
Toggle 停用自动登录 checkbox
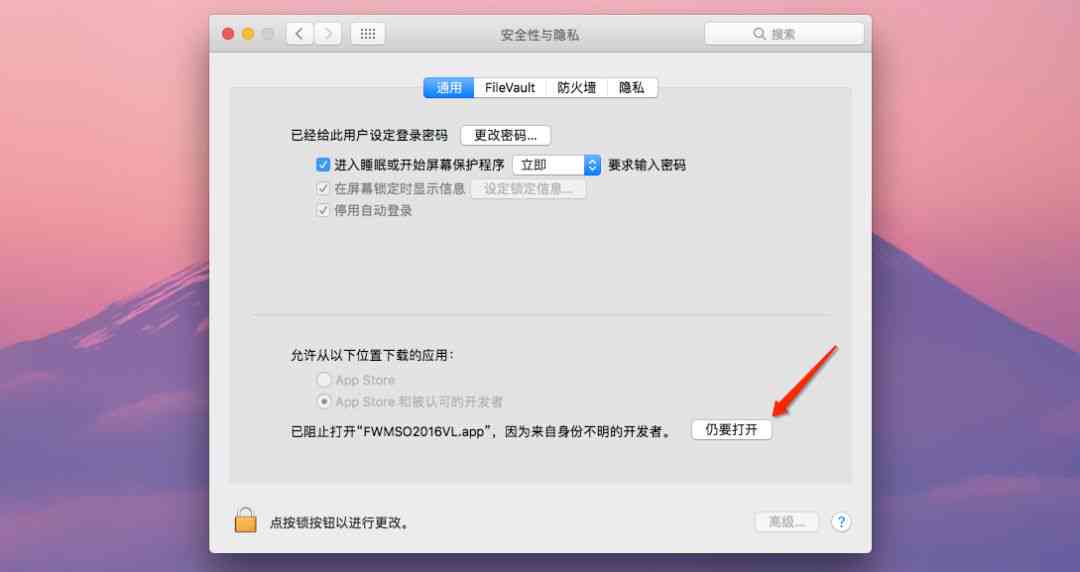[323, 210]
